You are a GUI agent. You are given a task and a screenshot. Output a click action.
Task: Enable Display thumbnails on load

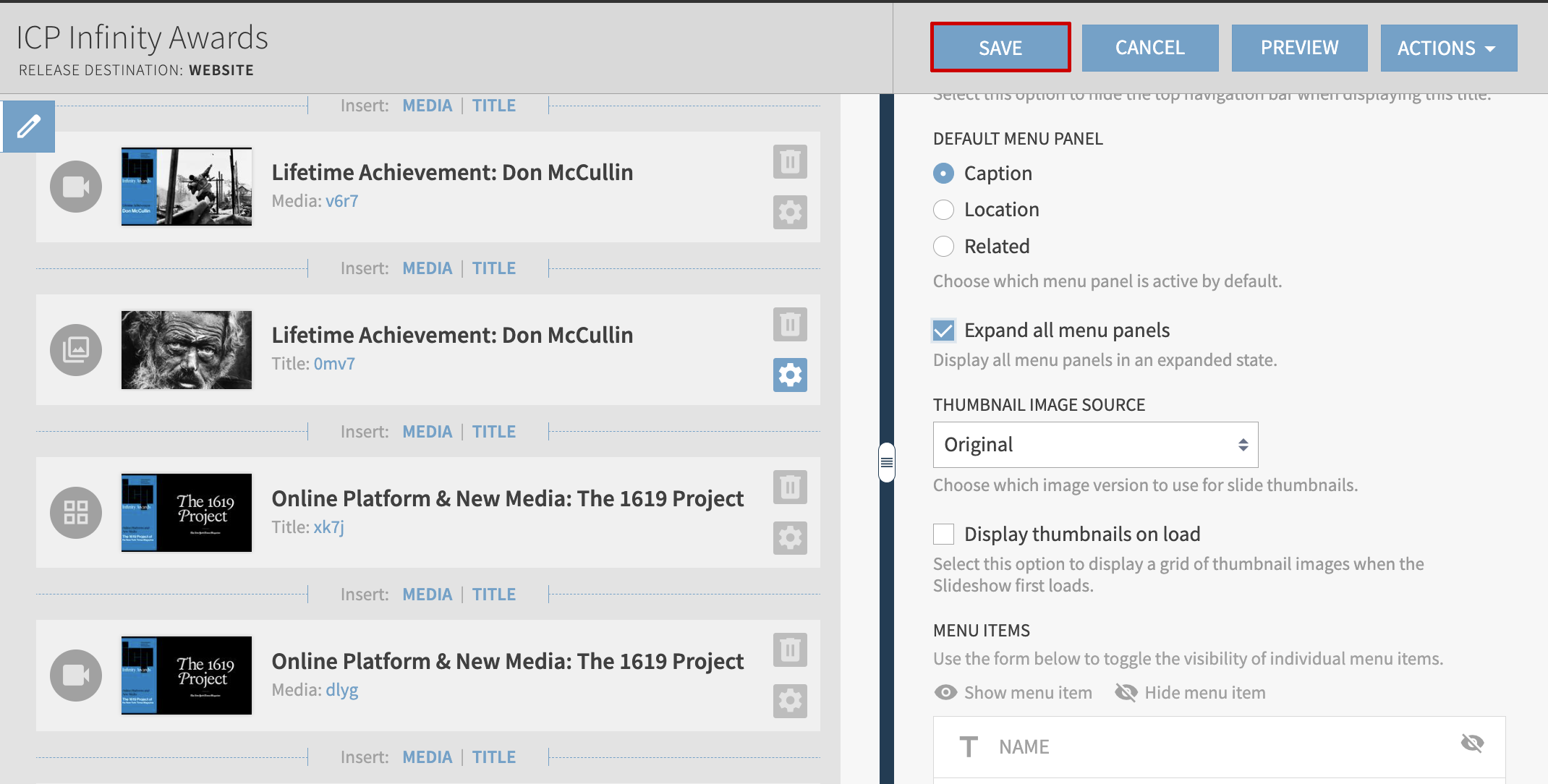(944, 534)
